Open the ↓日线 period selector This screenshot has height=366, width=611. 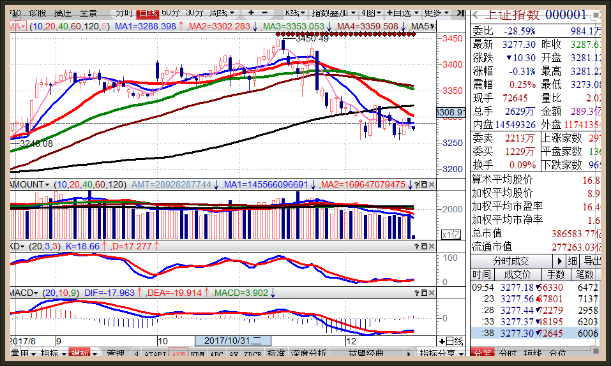point(451,341)
